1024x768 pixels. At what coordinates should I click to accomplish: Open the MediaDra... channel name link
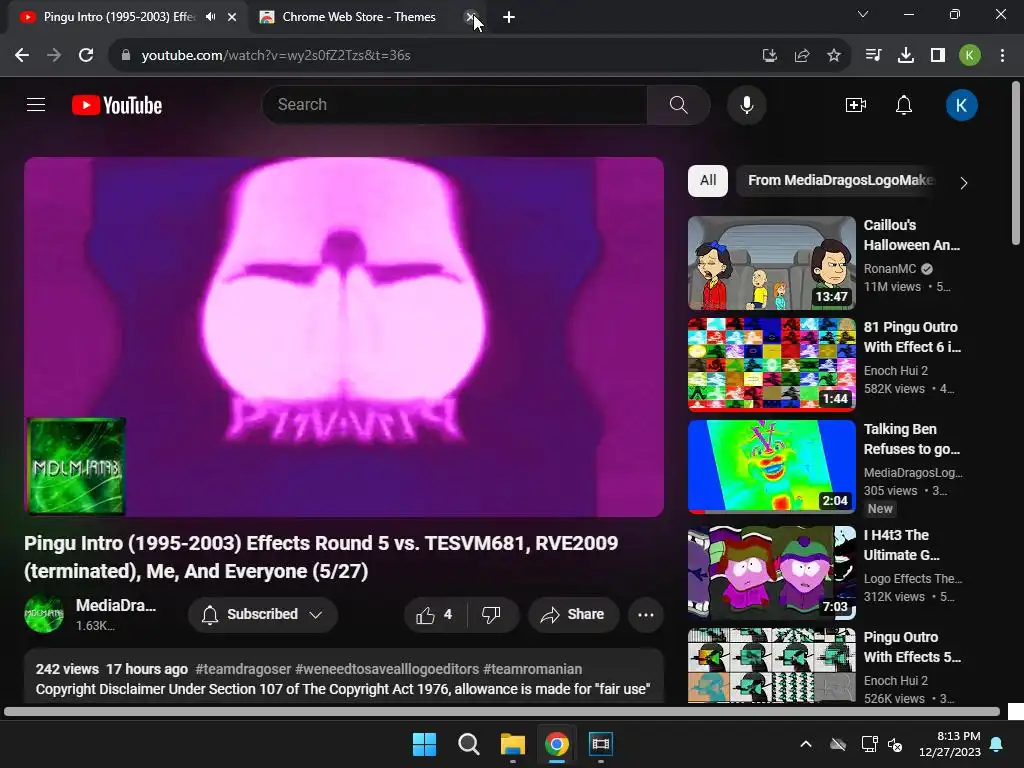pyautogui.click(x=116, y=605)
